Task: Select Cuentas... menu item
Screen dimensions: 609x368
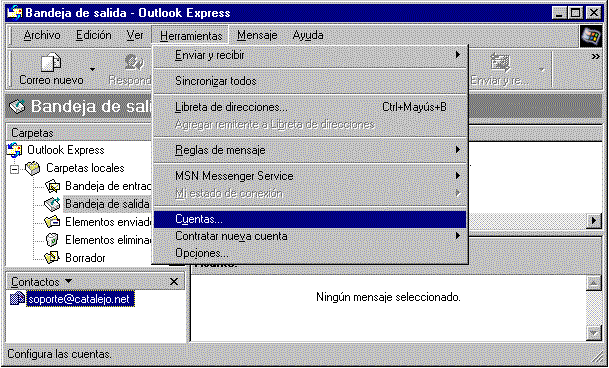Action: (310, 220)
